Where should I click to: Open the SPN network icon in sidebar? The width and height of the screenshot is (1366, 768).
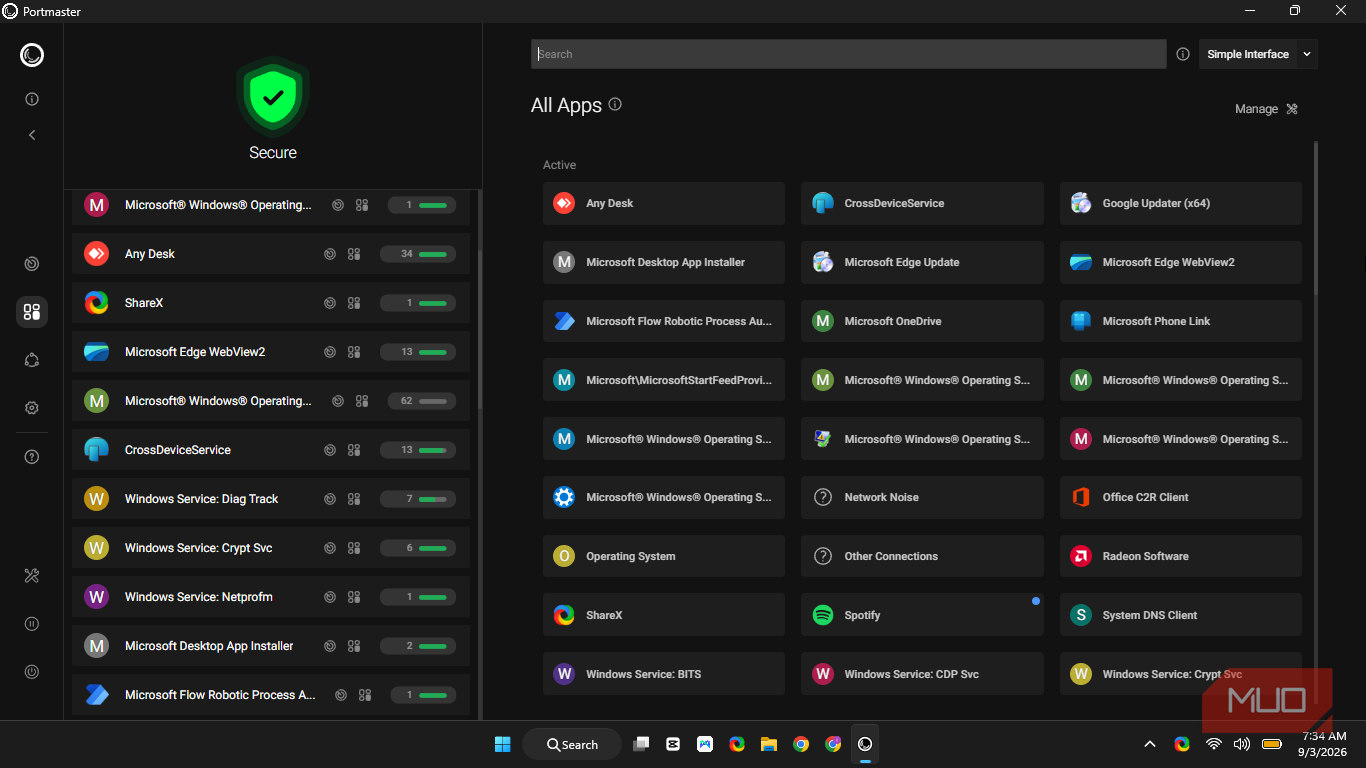click(32, 360)
